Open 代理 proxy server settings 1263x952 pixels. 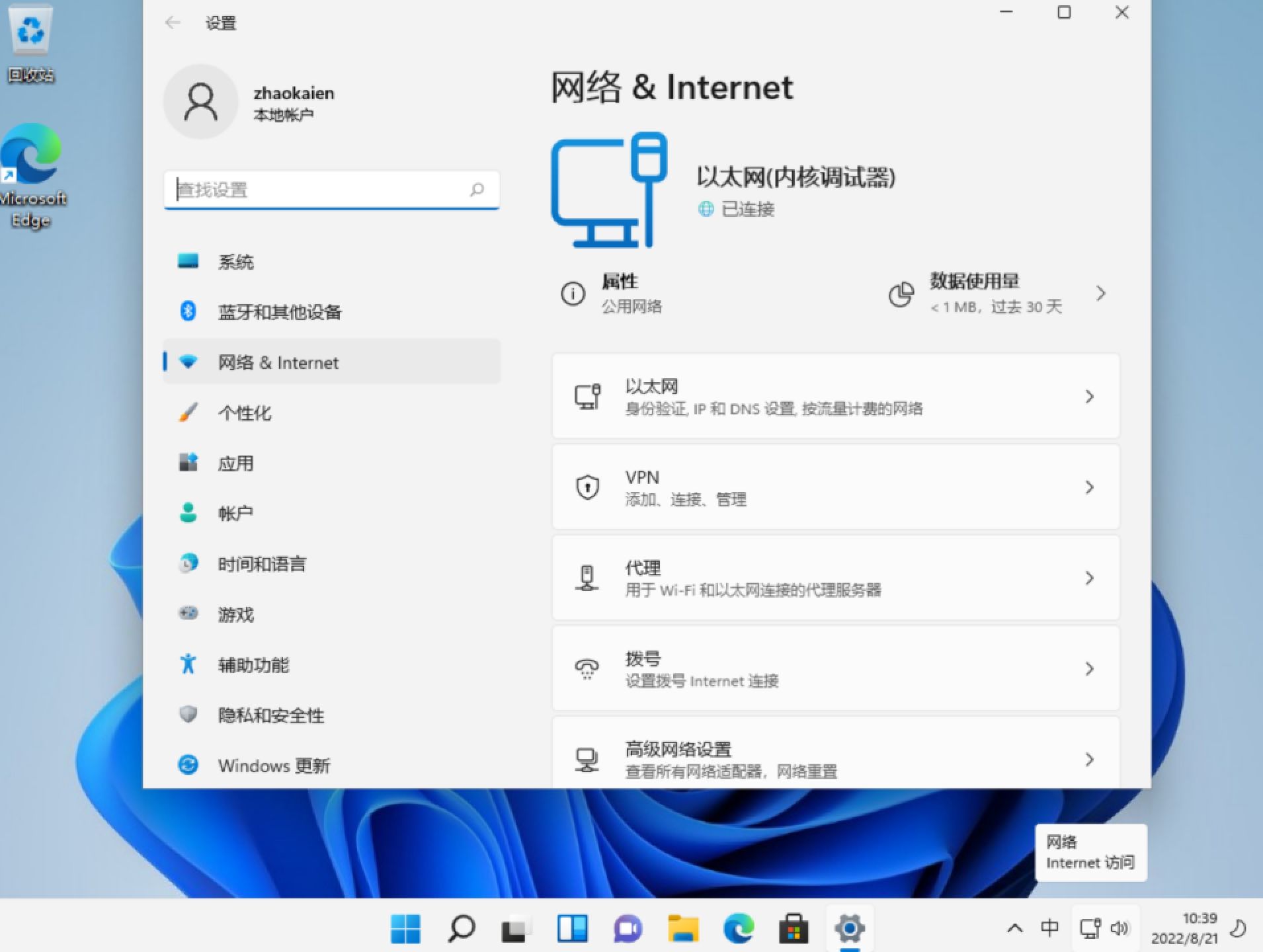click(x=835, y=577)
